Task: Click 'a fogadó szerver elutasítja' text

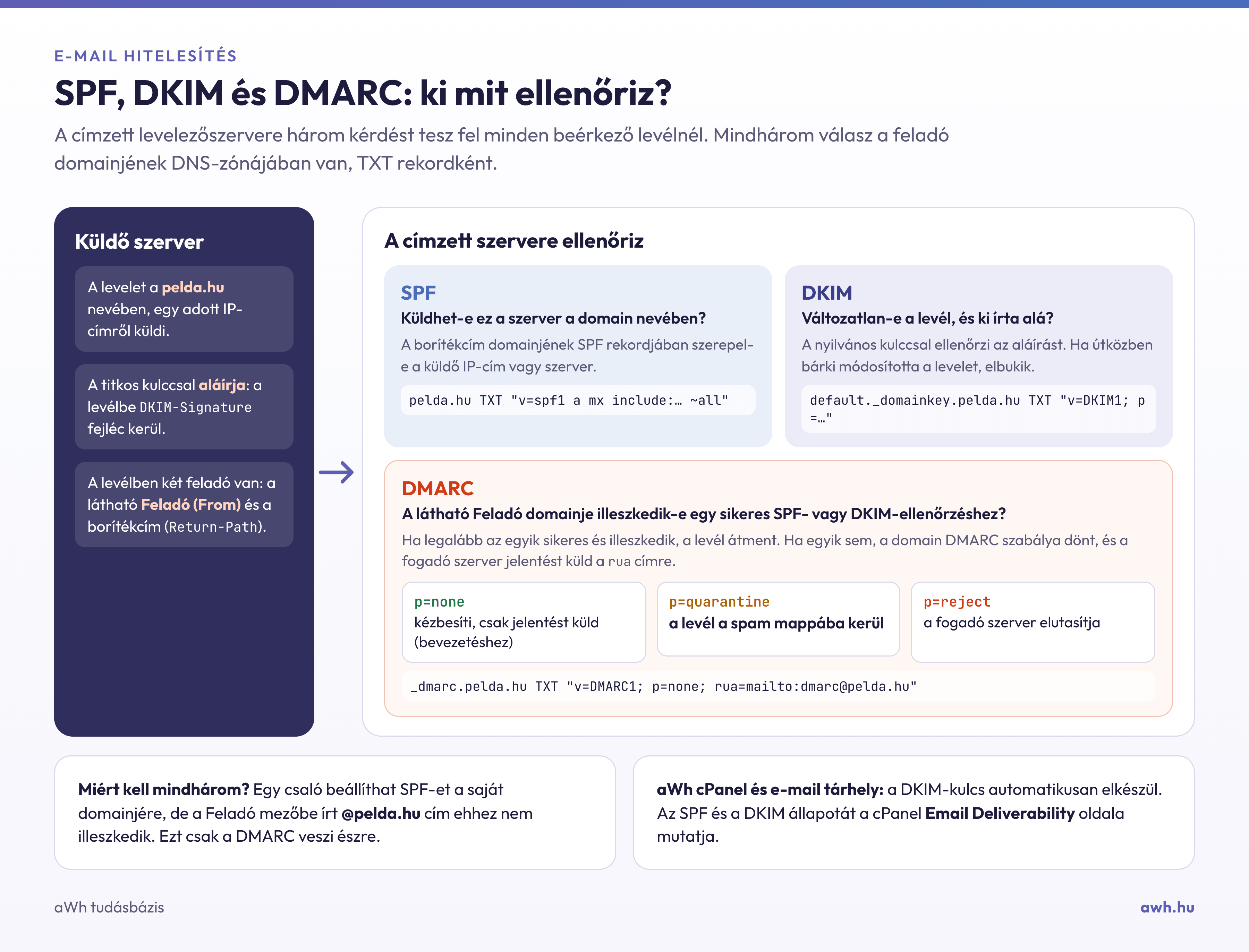Action: click(x=1011, y=623)
